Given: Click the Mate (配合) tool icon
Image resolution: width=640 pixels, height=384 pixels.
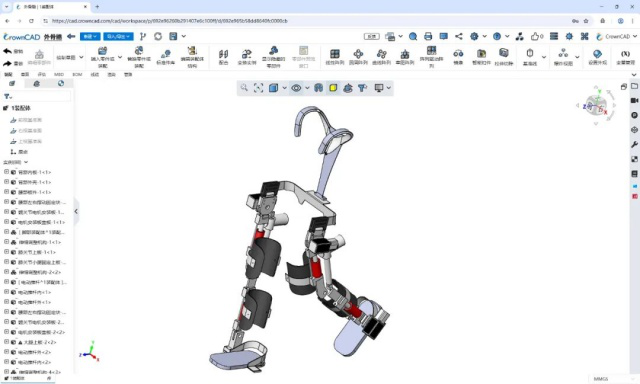Looking at the screenshot, I should [x=223, y=54].
